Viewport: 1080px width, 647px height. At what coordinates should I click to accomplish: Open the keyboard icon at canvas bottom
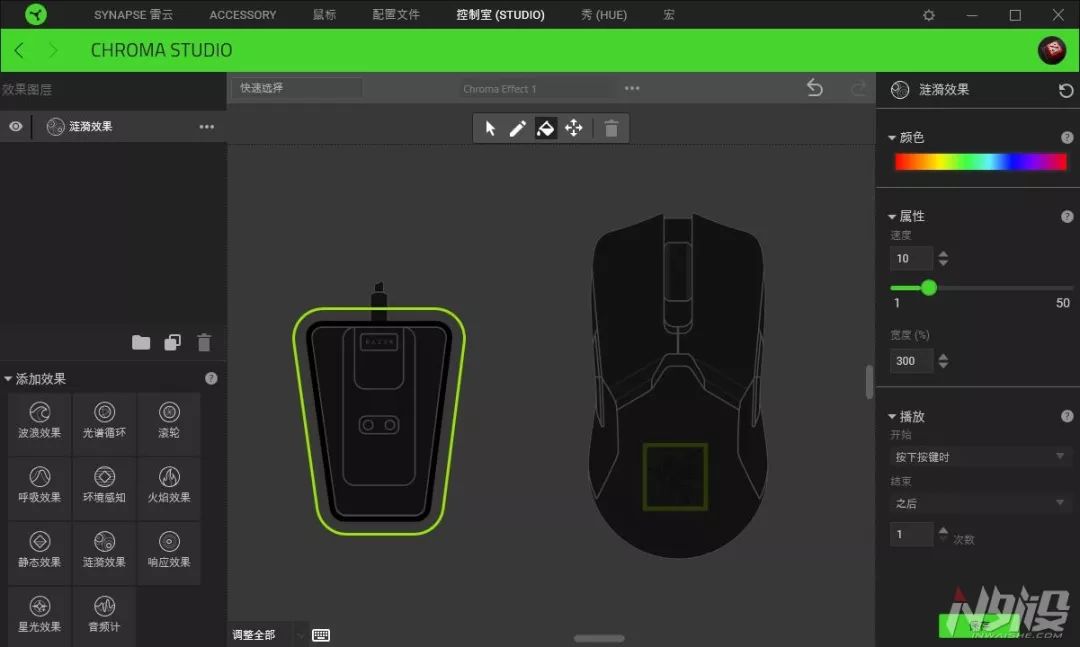click(321, 635)
